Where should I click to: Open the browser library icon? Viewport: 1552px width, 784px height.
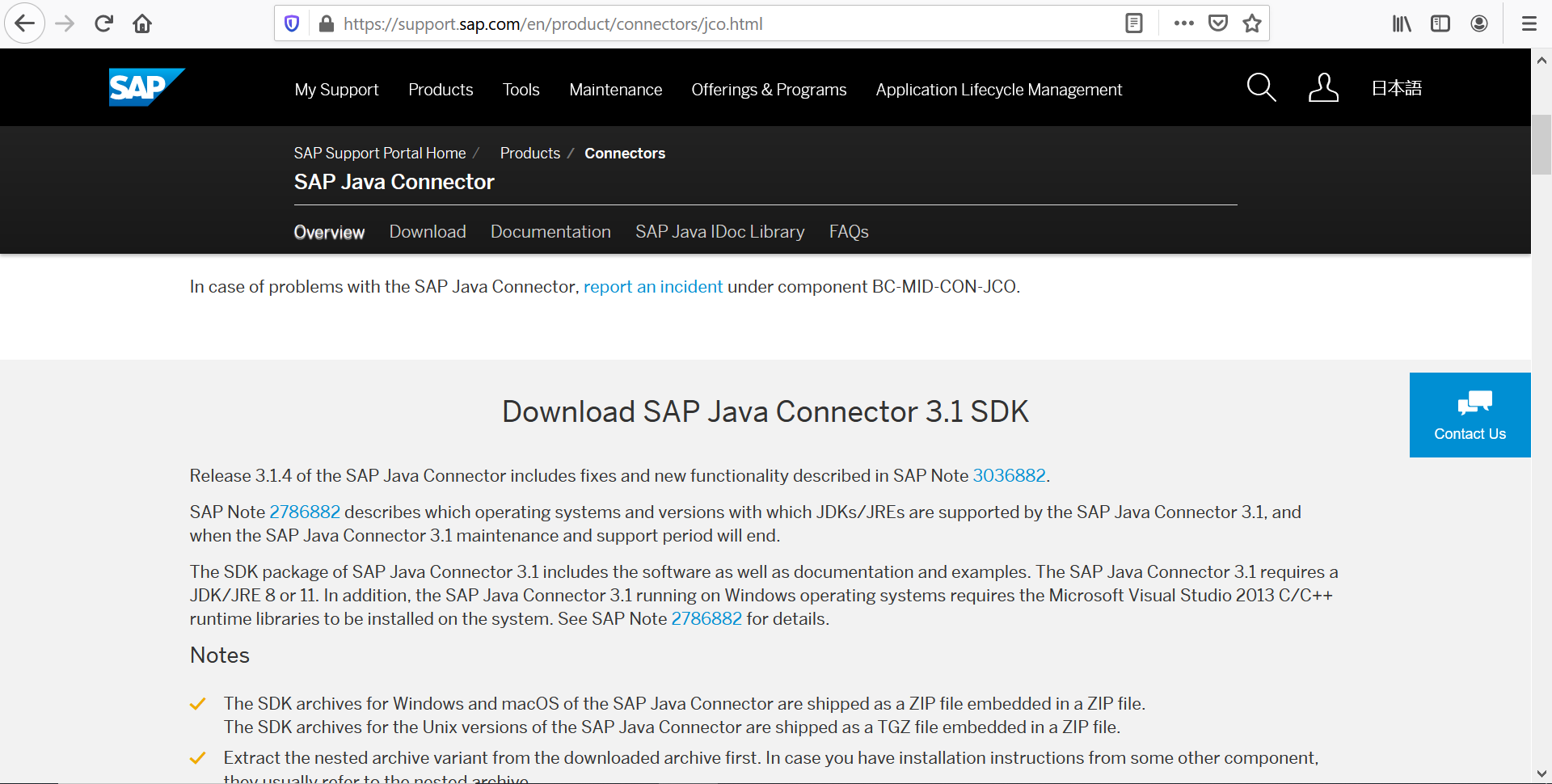pyautogui.click(x=1402, y=23)
